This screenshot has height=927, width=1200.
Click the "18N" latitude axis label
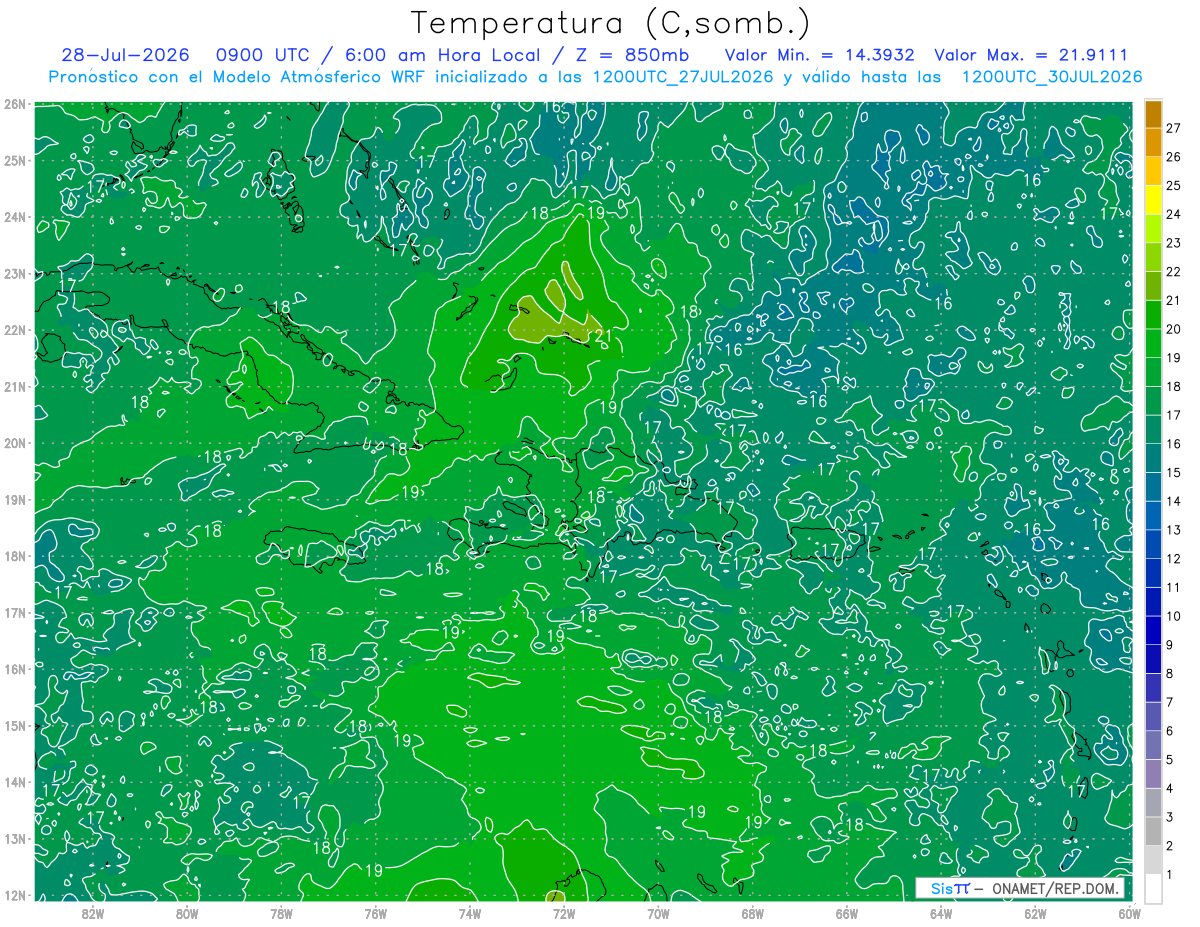(x=14, y=556)
